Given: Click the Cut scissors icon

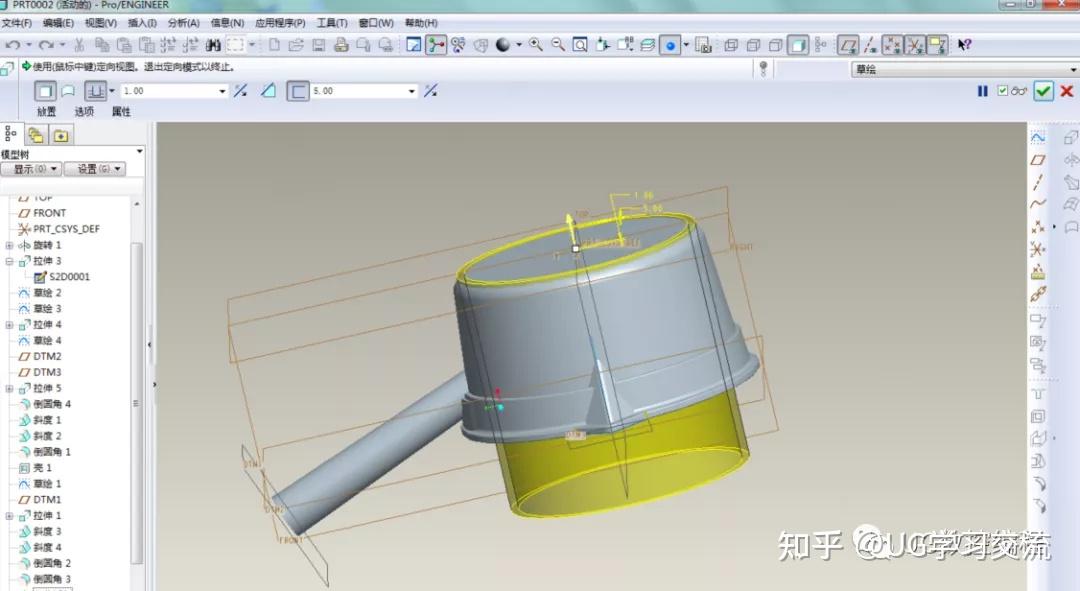Looking at the screenshot, I should click(79, 45).
